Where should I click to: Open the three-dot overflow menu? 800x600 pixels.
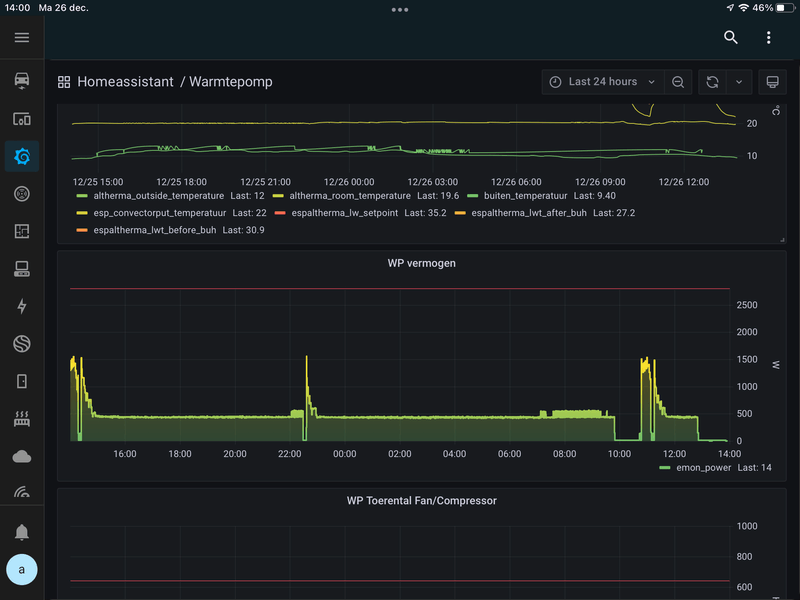click(768, 37)
